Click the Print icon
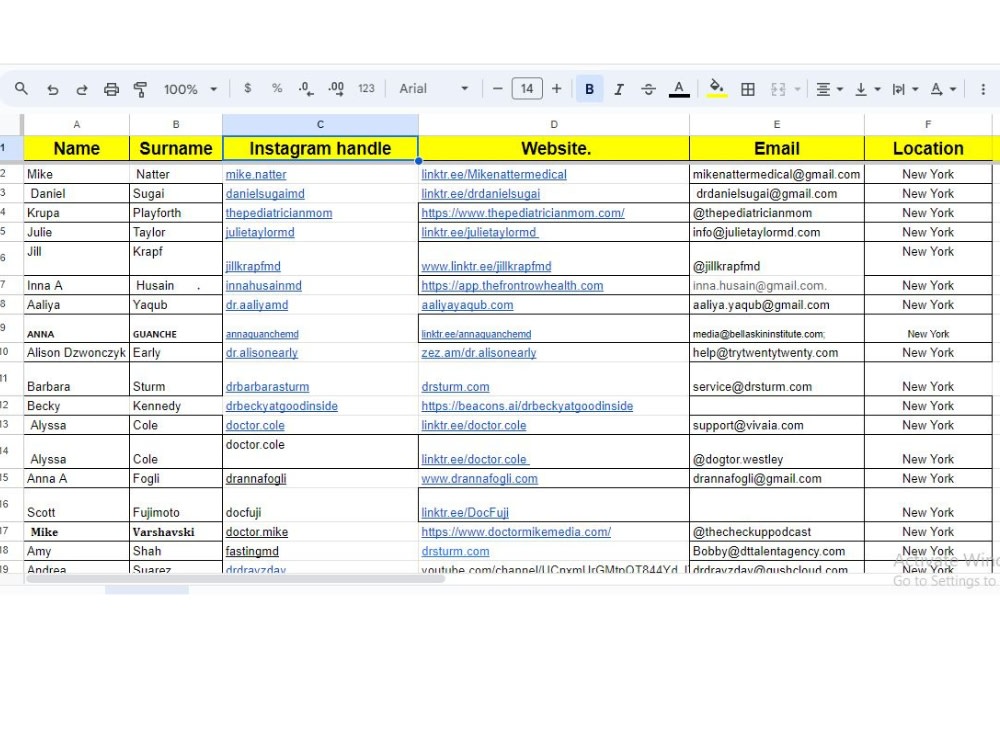Screen dimensions: 1000x750 pyautogui.click(x=112, y=89)
